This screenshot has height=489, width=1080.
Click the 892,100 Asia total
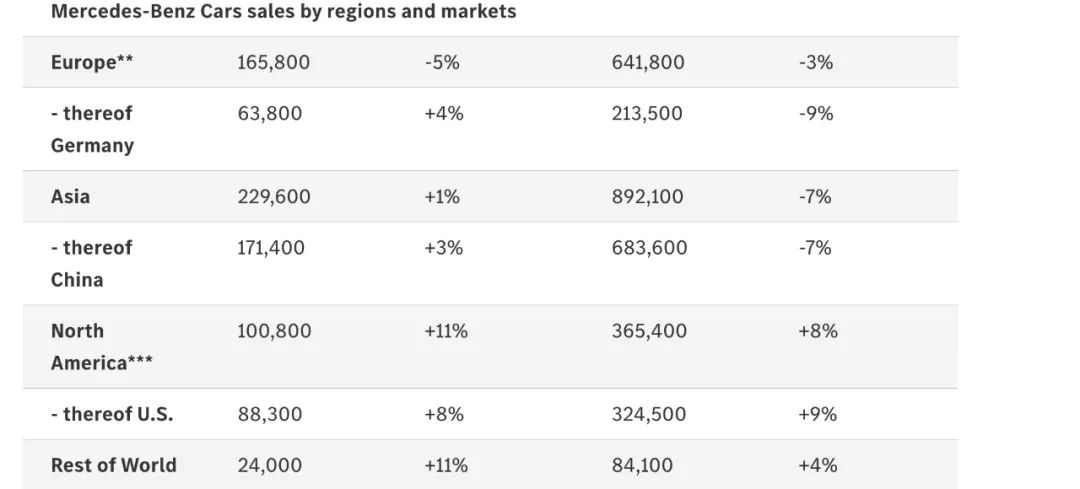pyautogui.click(x=647, y=197)
